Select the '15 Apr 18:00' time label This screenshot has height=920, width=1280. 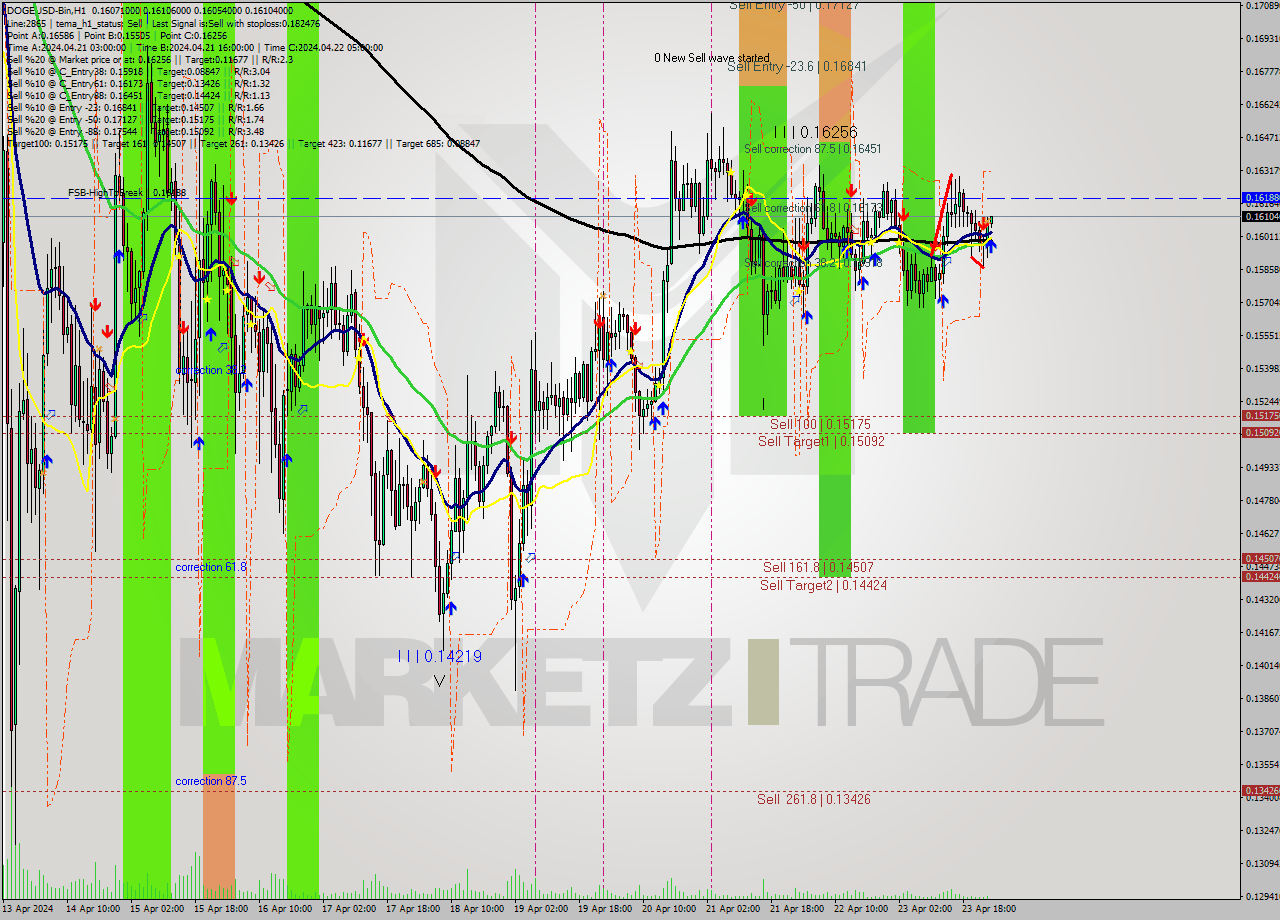click(220, 909)
